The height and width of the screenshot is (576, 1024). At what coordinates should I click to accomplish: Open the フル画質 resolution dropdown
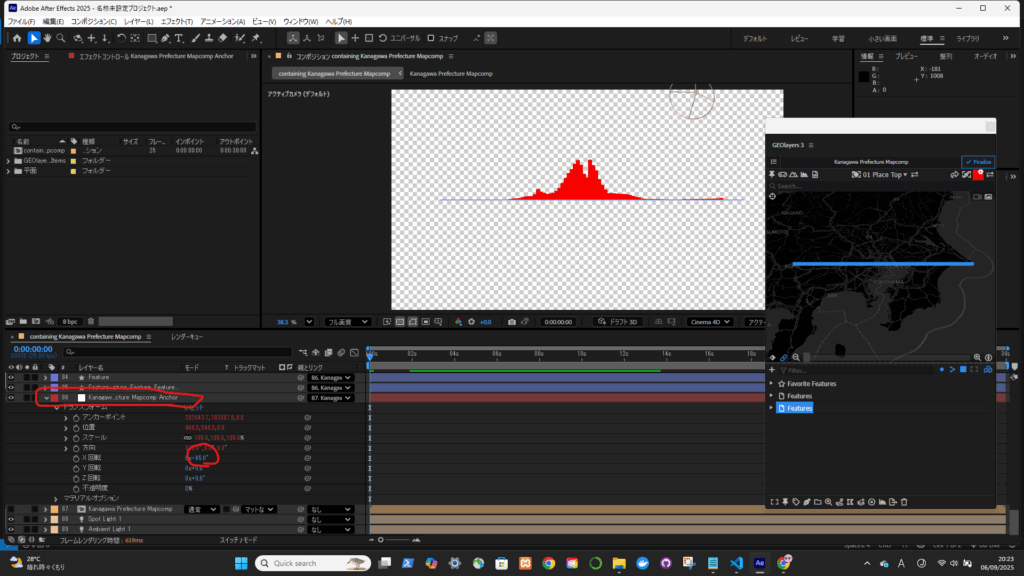pyautogui.click(x=350, y=322)
